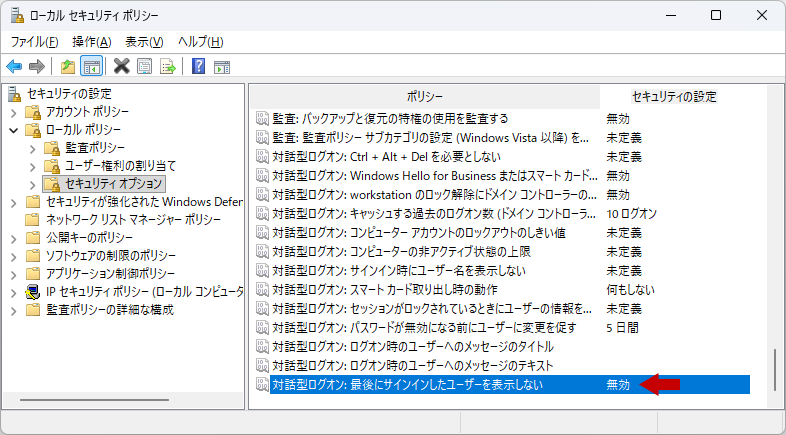Collapse the ローカル ポリシー tree node
This screenshot has width=786, height=435.
pyautogui.click(x=13, y=130)
